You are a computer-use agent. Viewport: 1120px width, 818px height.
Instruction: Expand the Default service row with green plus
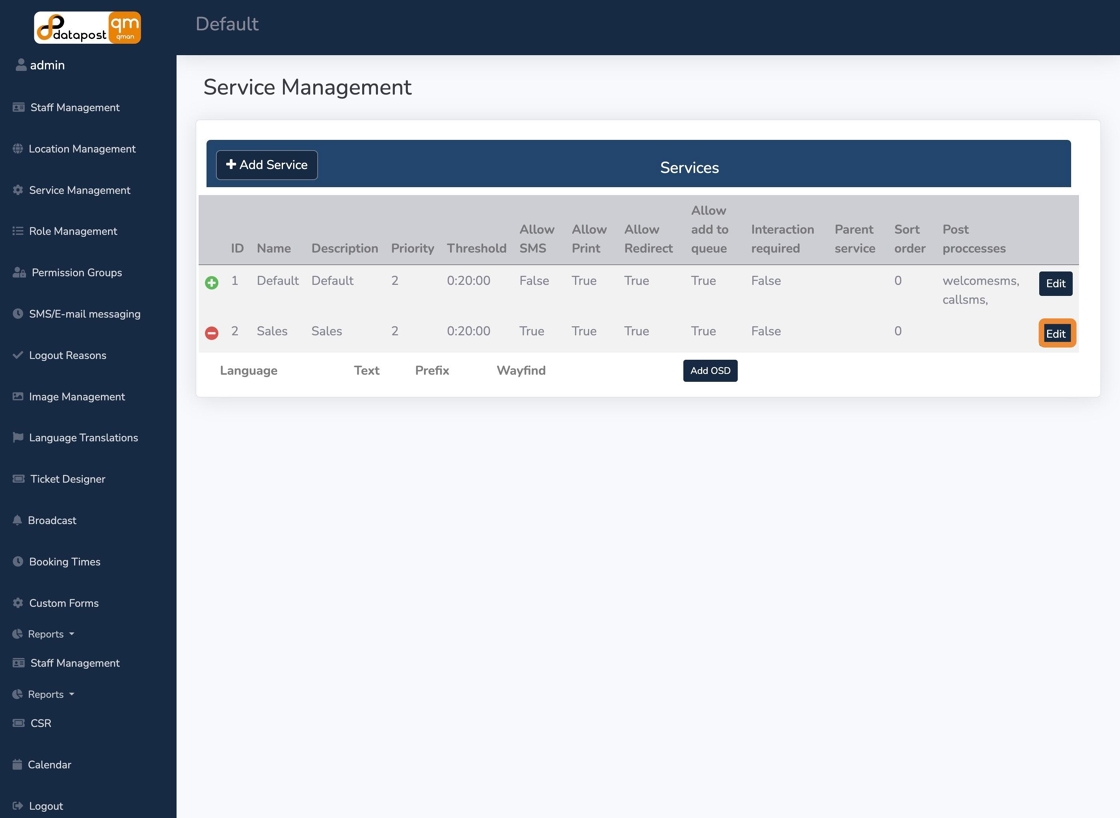pyautogui.click(x=211, y=283)
